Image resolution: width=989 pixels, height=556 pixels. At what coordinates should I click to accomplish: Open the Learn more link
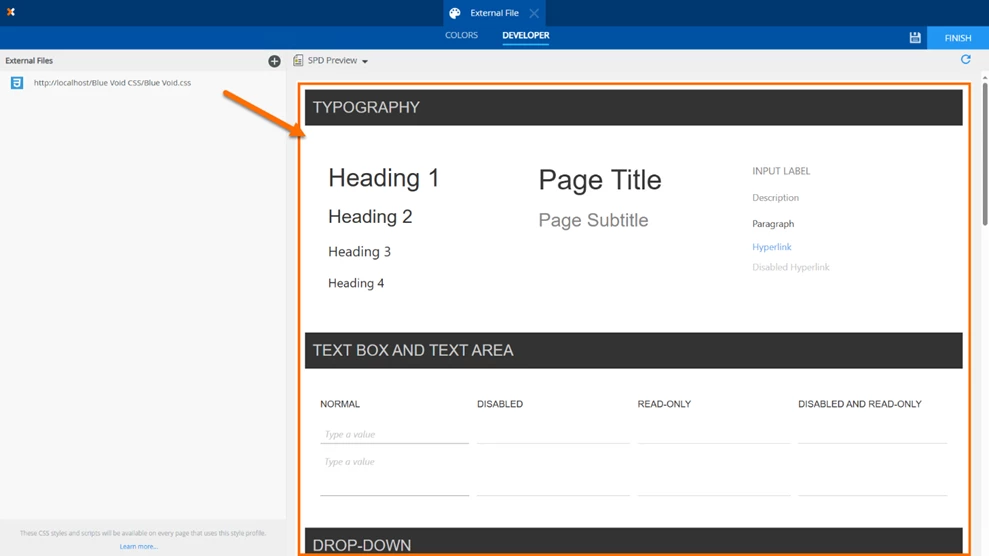pyautogui.click(x=139, y=547)
